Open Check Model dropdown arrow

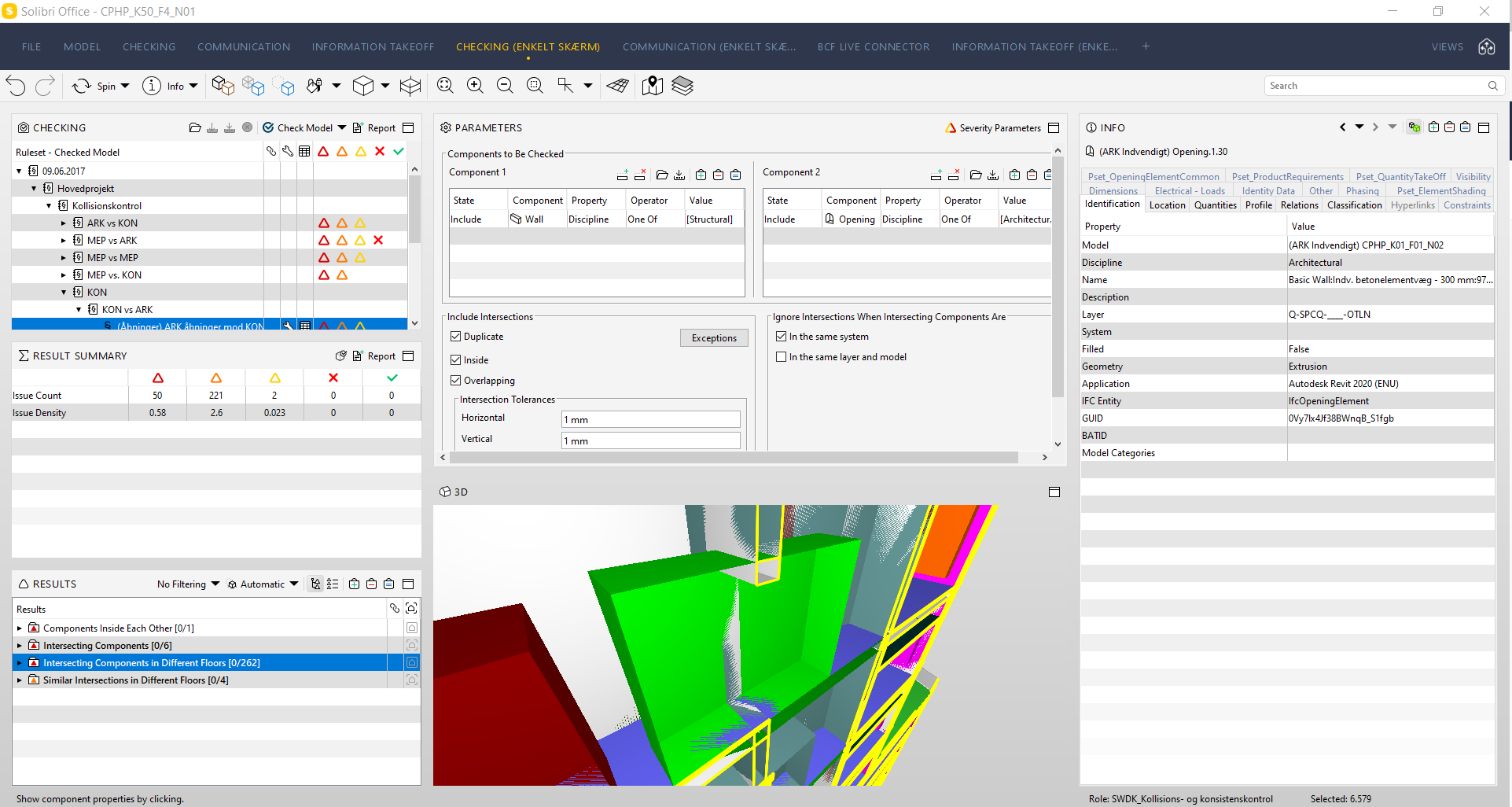pyautogui.click(x=342, y=127)
